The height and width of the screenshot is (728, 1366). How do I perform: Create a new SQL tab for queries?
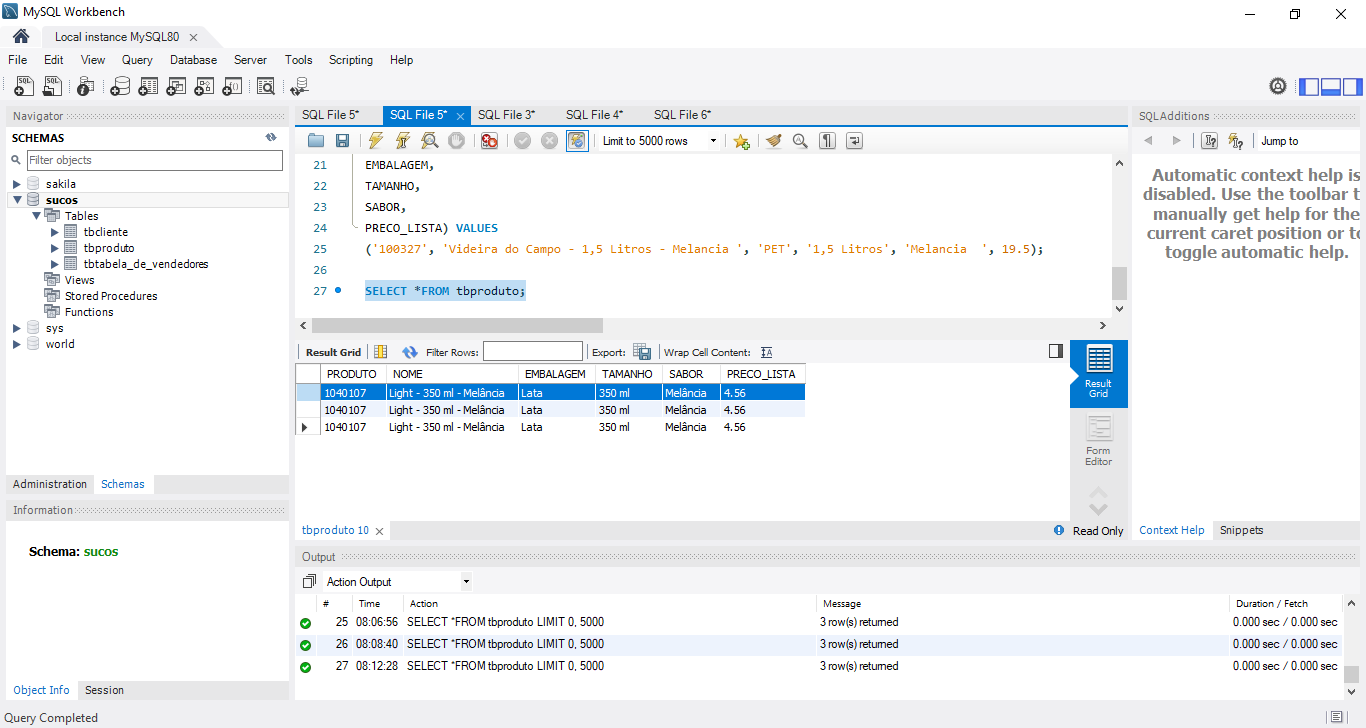pos(24,87)
